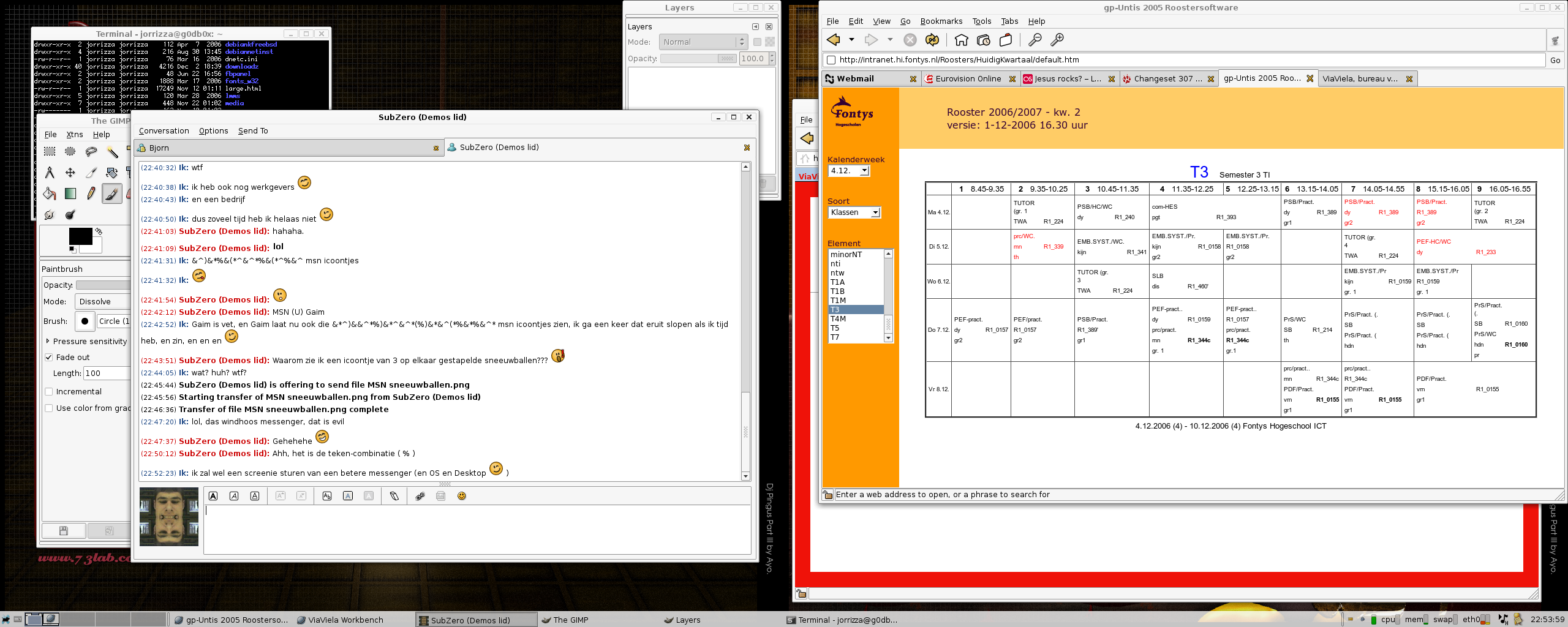Reload the roster page in browser
1568x627 pixels.
tap(932, 40)
